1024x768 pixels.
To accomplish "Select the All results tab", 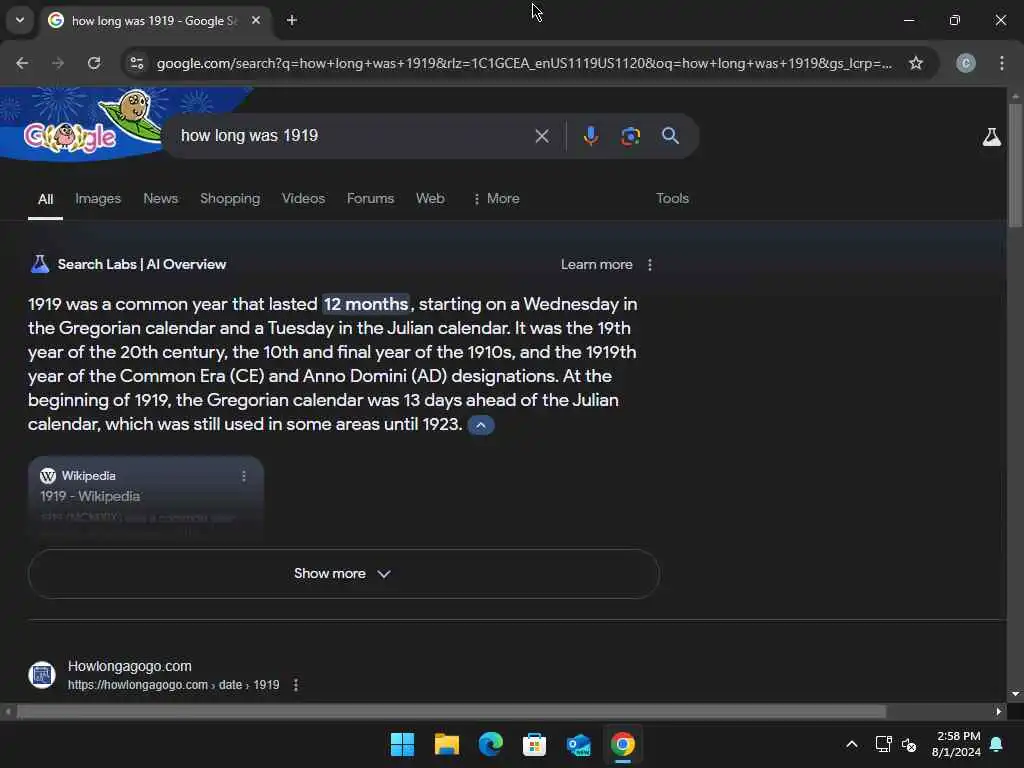I will coord(45,199).
